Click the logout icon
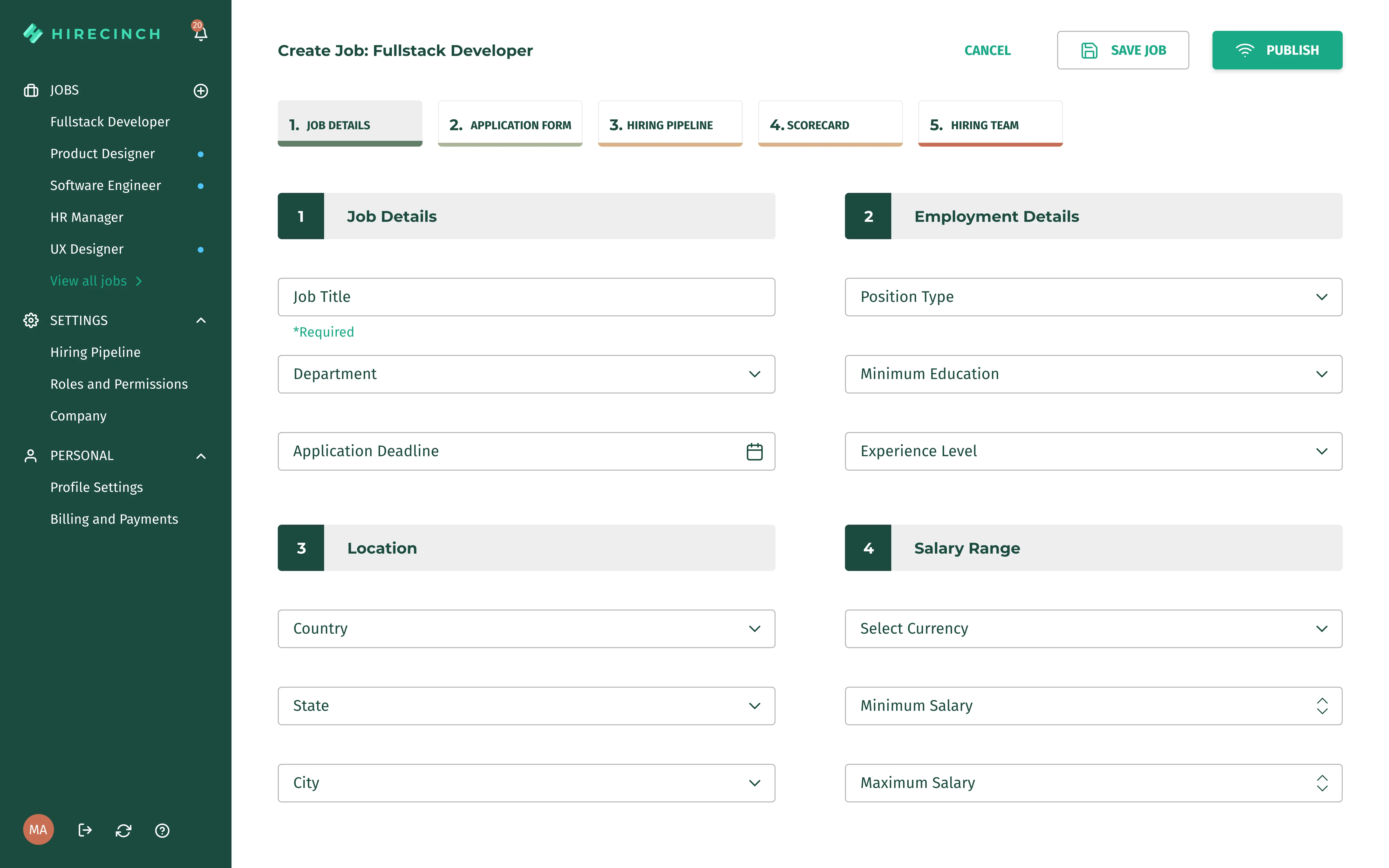Image resolution: width=1389 pixels, height=868 pixels. 85,830
